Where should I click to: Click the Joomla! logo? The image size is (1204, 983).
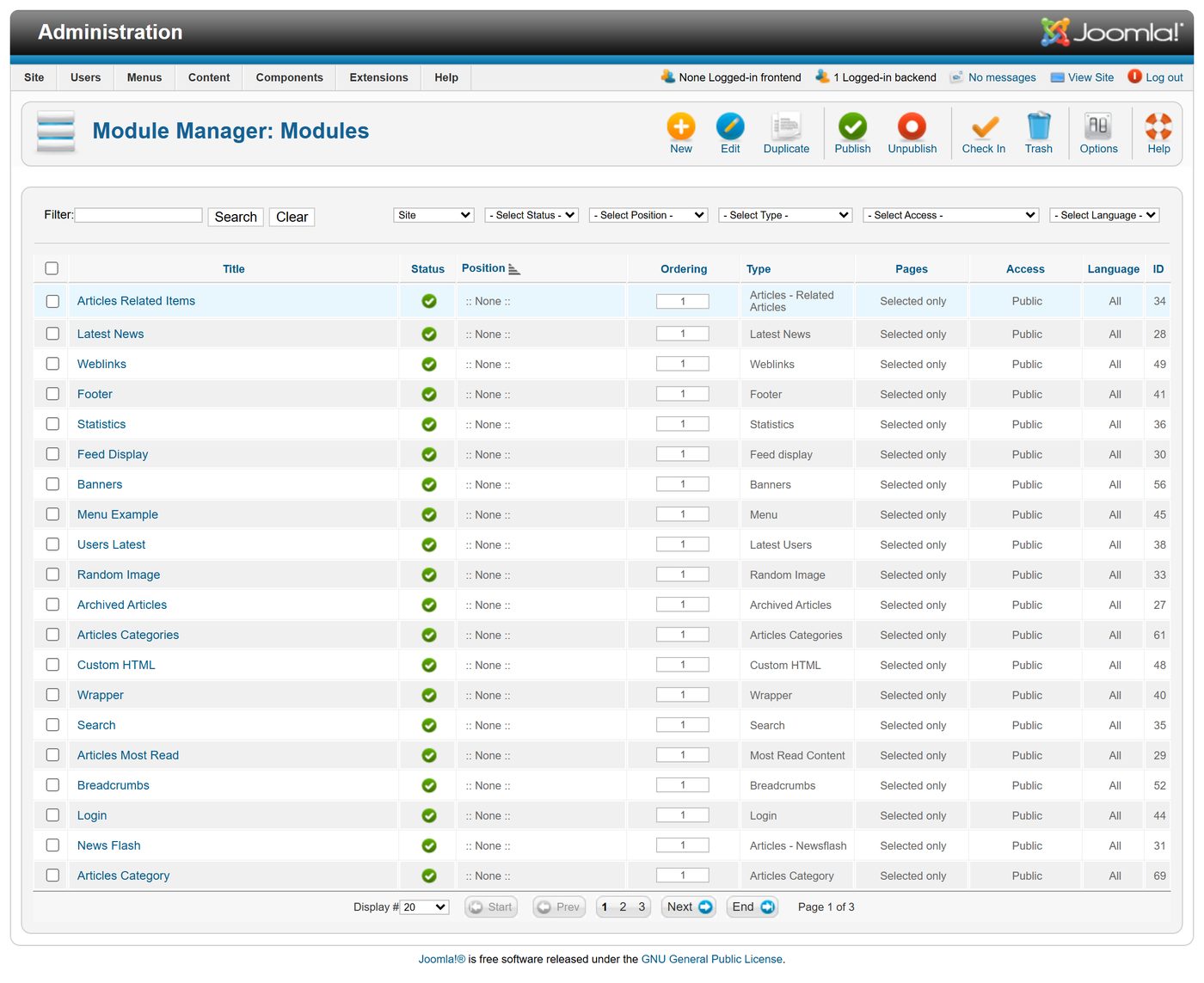[1111, 32]
